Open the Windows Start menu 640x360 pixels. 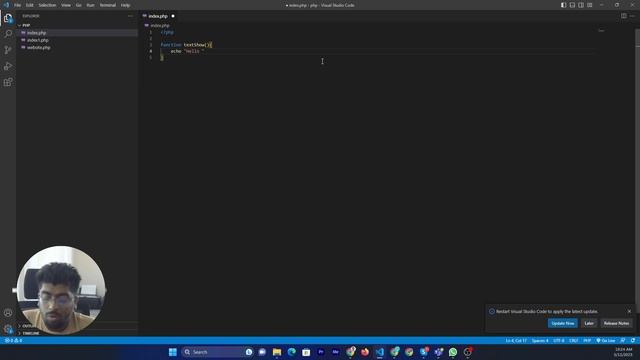(x=173, y=352)
